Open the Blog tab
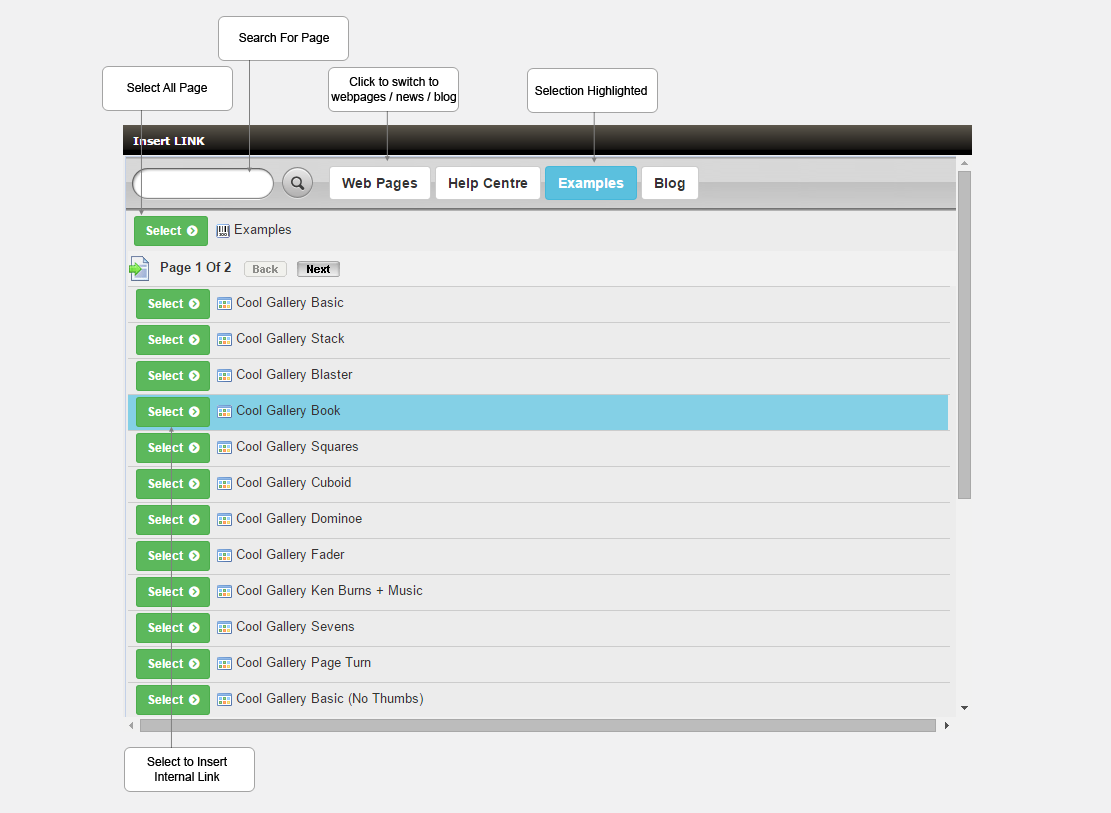The width and height of the screenshot is (1111, 813). 670,184
